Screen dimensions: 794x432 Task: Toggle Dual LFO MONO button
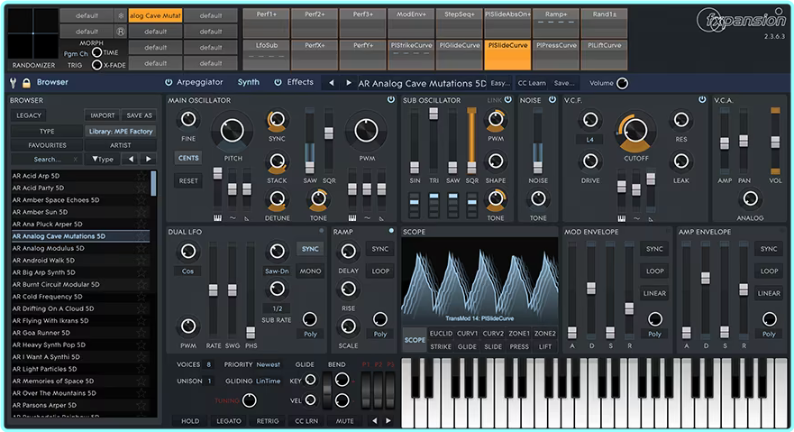(x=310, y=271)
